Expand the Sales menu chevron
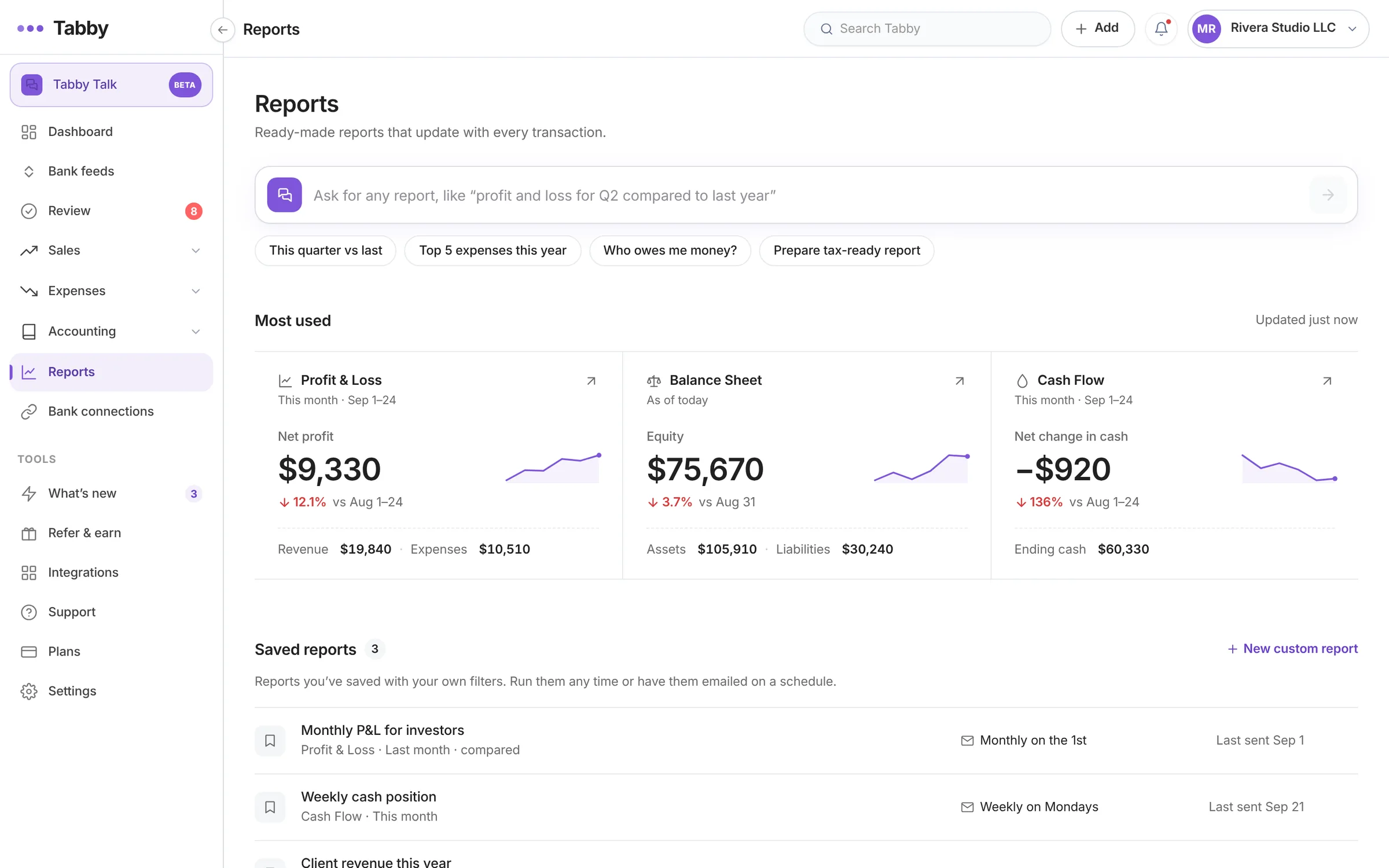The height and width of the screenshot is (868, 1389). click(196, 251)
